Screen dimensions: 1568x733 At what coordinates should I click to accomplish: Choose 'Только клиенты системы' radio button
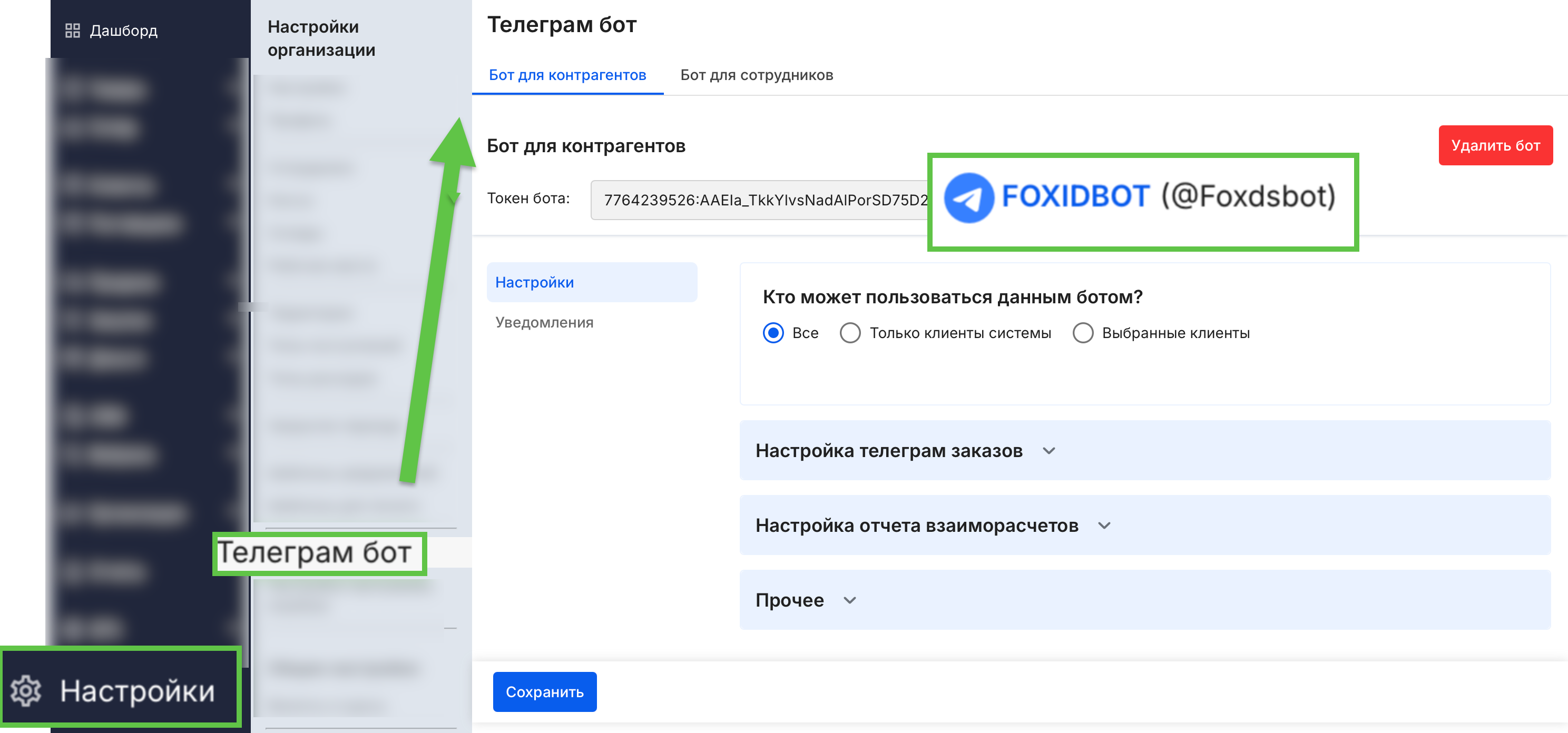pyautogui.click(x=850, y=333)
